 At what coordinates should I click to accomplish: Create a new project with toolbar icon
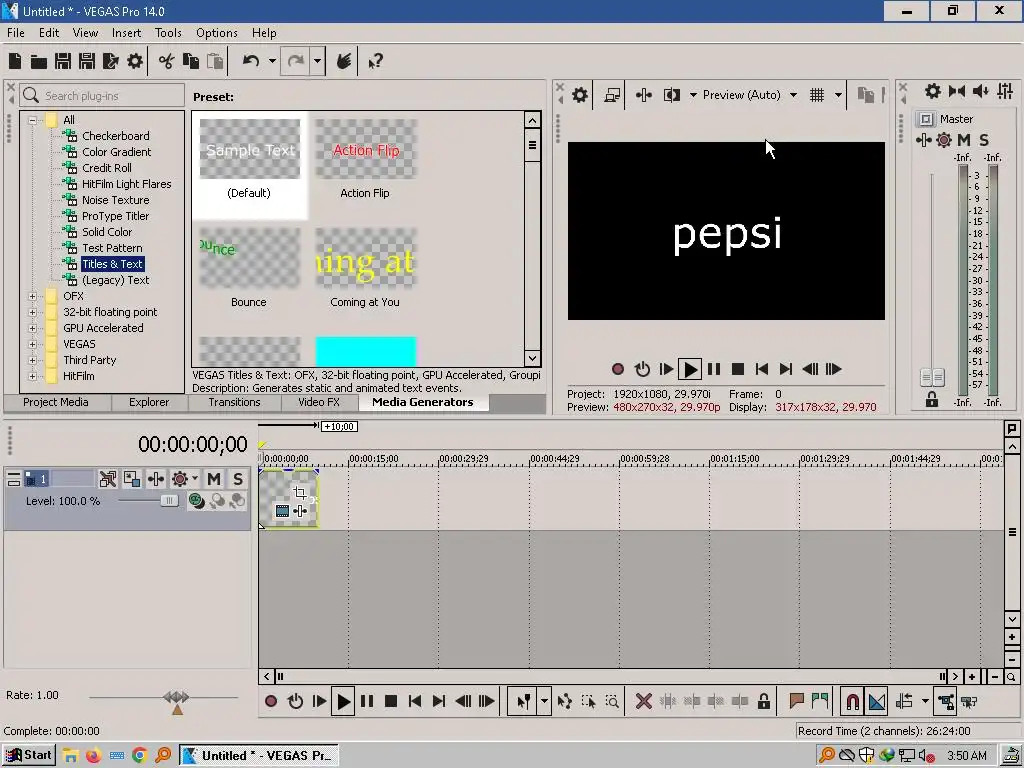15,61
